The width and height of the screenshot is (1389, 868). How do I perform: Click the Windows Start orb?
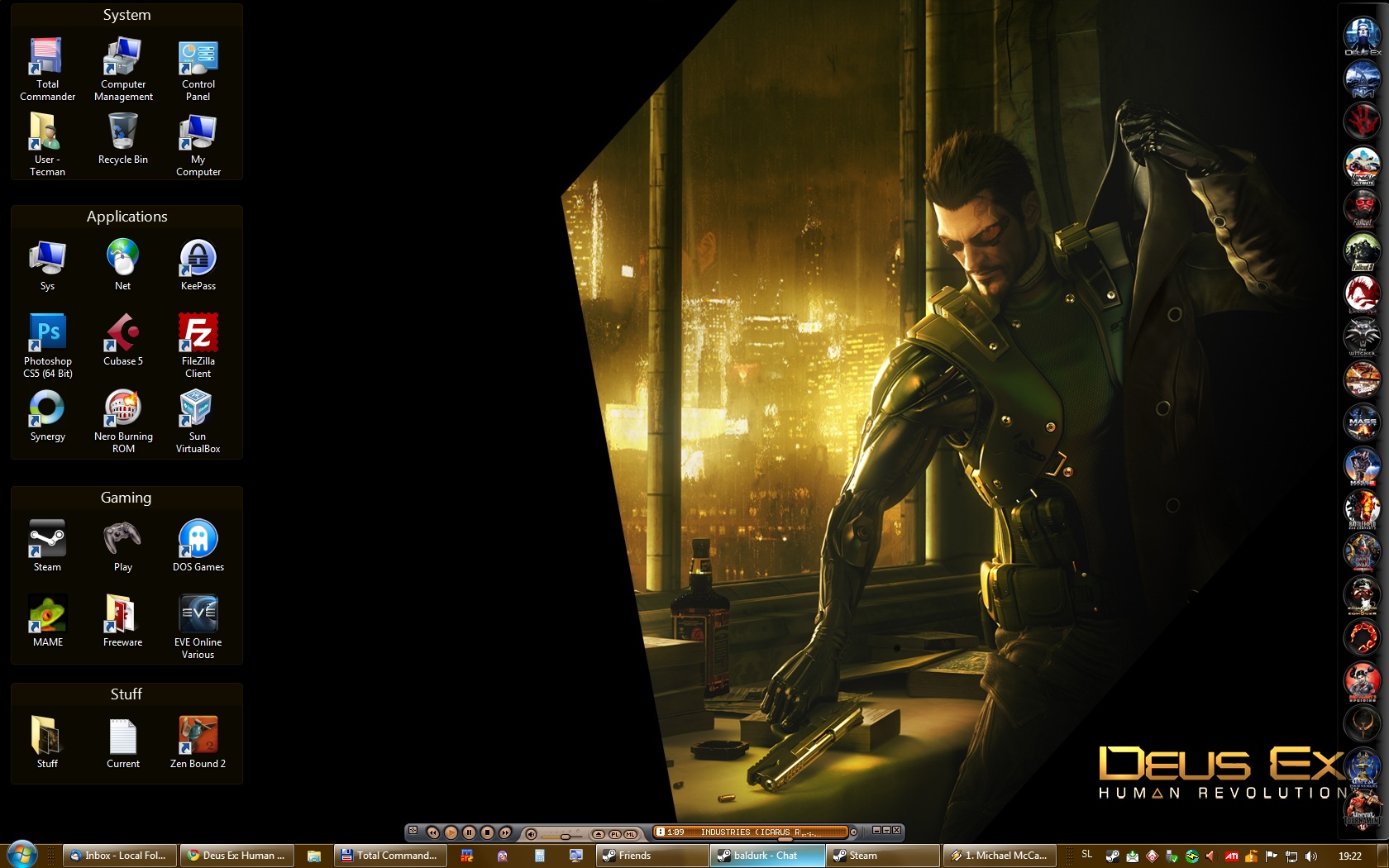[x=21, y=854]
